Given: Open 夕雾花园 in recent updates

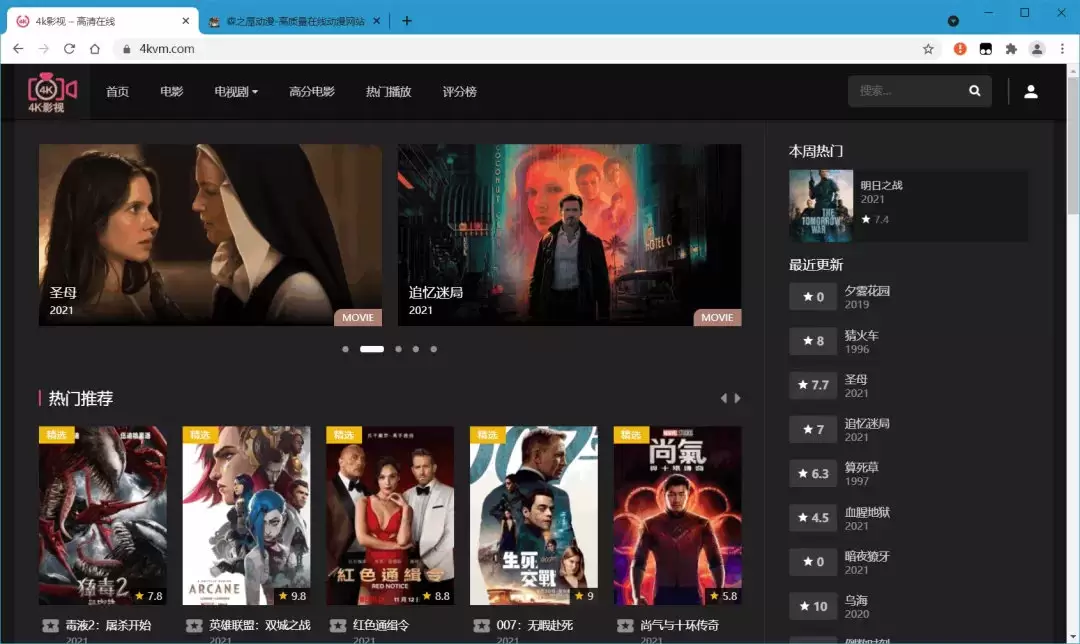Looking at the screenshot, I should pyautogui.click(x=867, y=291).
